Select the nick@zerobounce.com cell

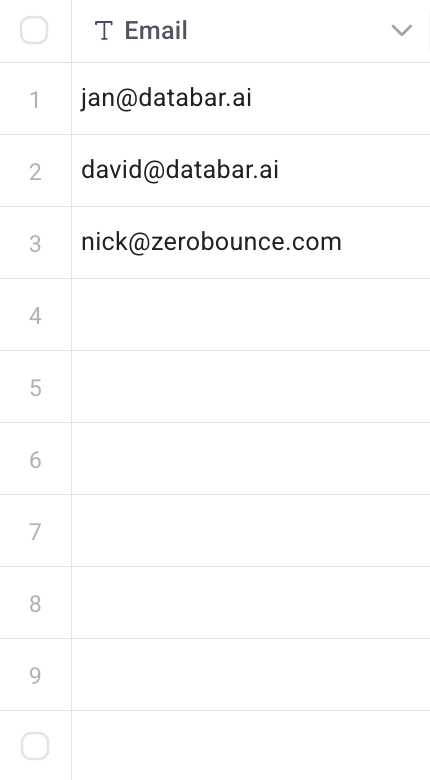click(250, 243)
